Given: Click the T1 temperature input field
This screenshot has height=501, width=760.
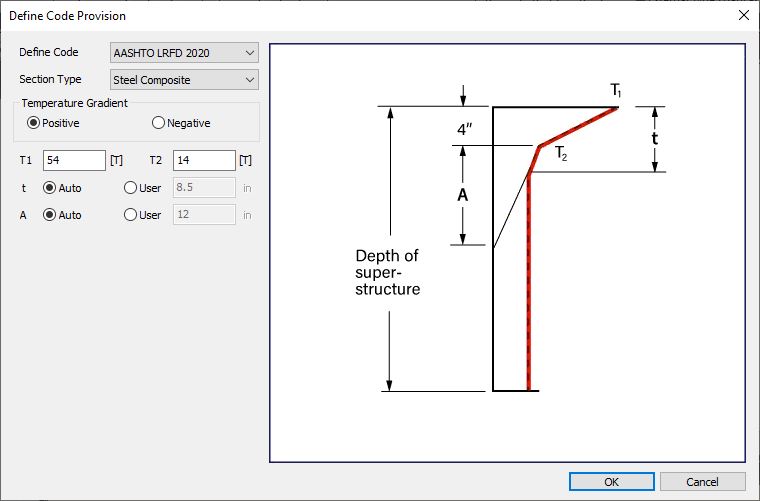Looking at the screenshot, I should [x=74, y=160].
